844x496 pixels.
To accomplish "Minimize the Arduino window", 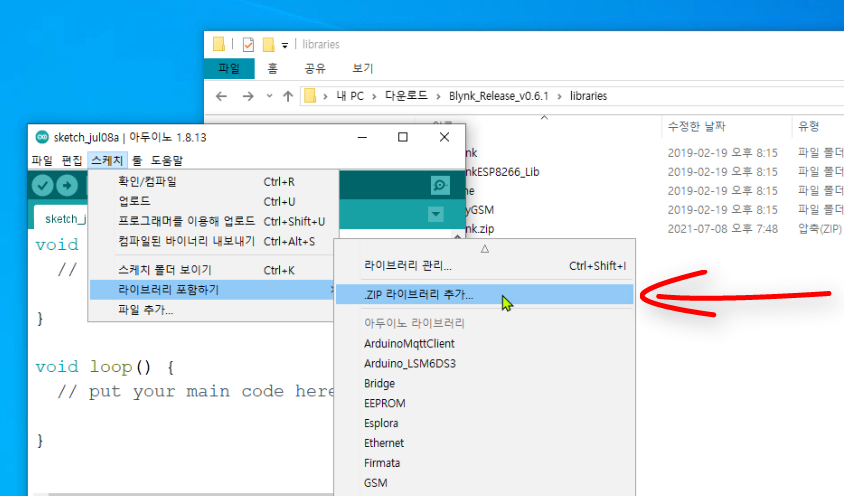I will pos(362,137).
